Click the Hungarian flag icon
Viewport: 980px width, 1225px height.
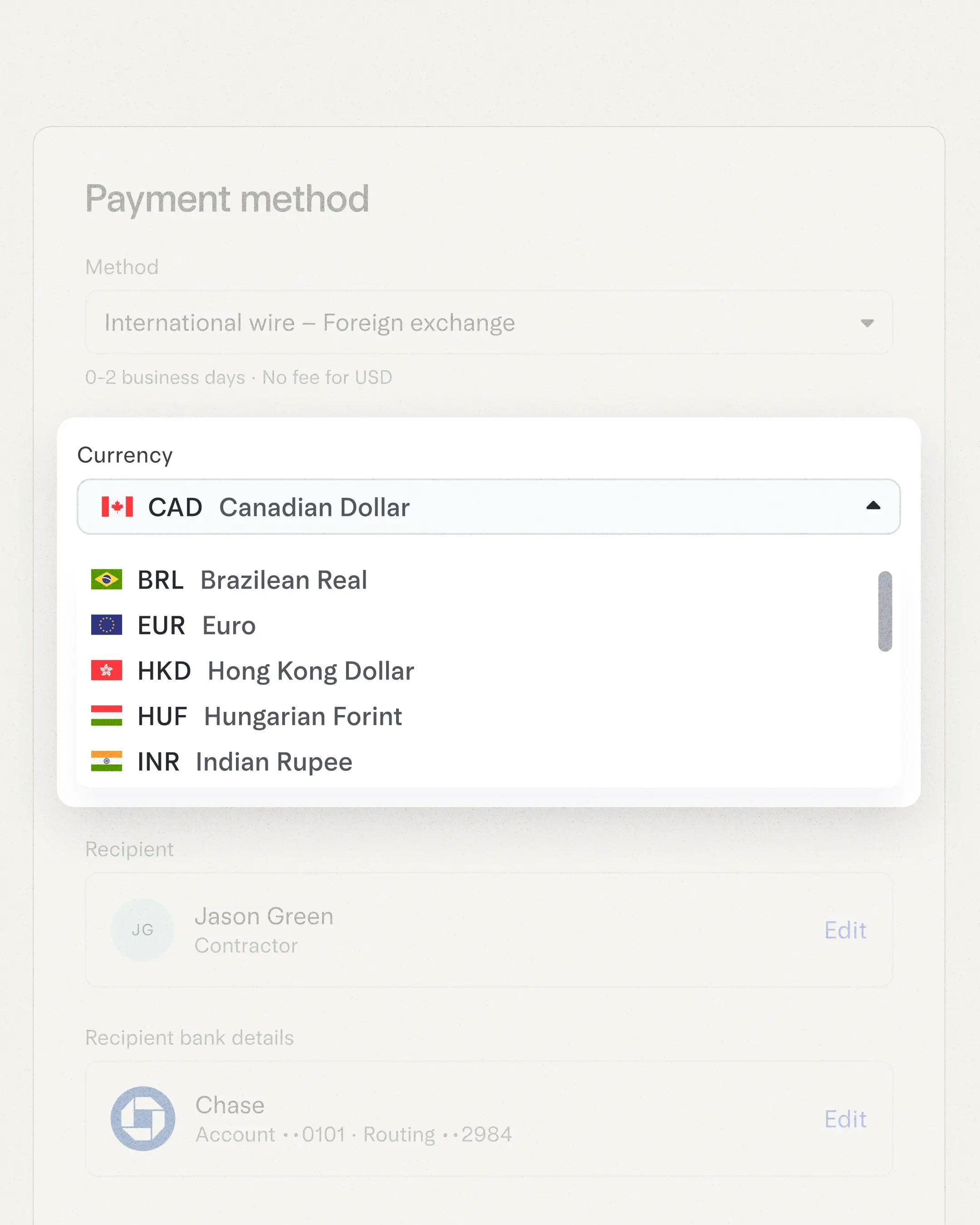[x=107, y=716]
